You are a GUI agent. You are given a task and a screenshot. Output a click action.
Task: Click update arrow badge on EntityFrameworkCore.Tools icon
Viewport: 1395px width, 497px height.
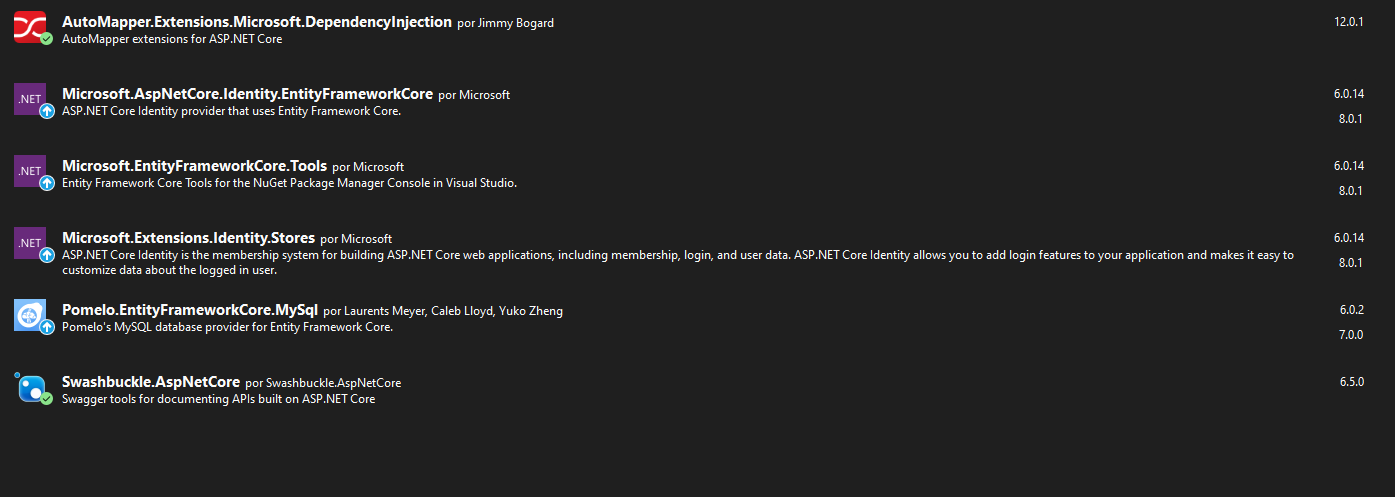tap(46, 183)
